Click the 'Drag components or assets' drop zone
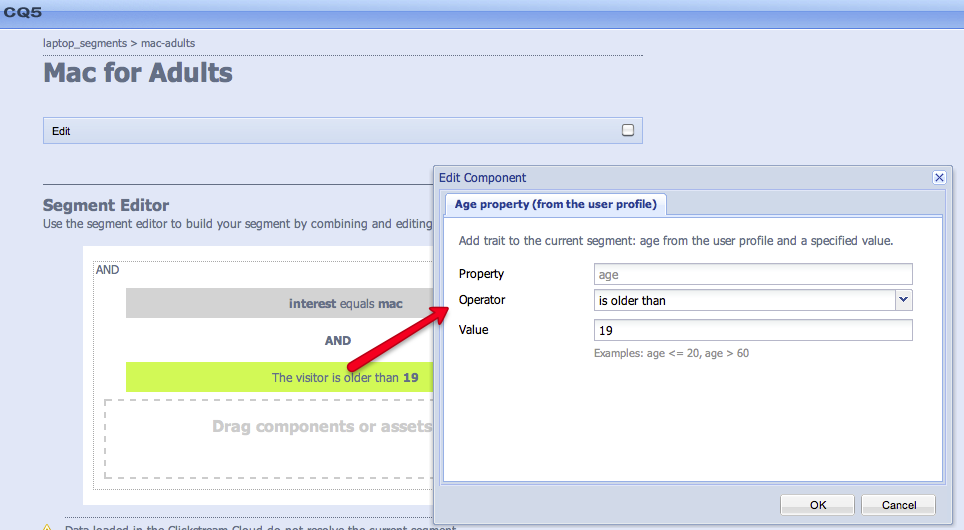The width and height of the screenshot is (964, 530). tap(269, 438)
